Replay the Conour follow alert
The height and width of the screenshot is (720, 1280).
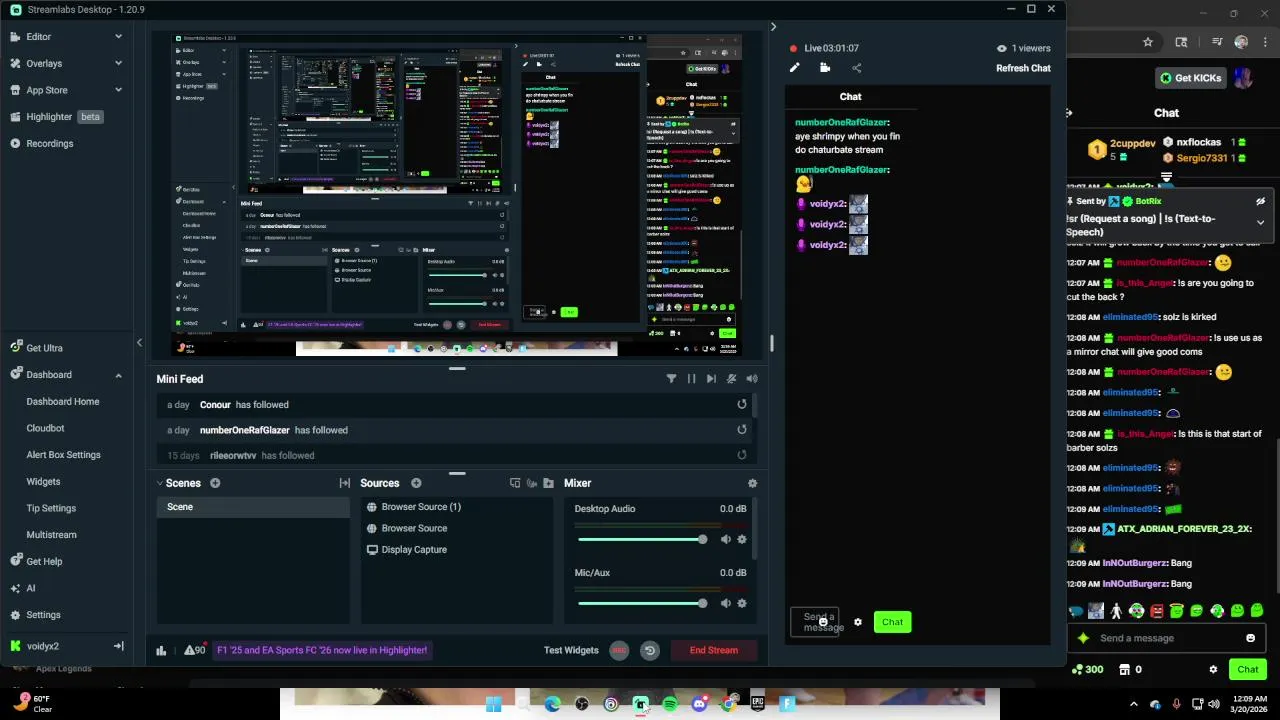(x=742, y=405)
